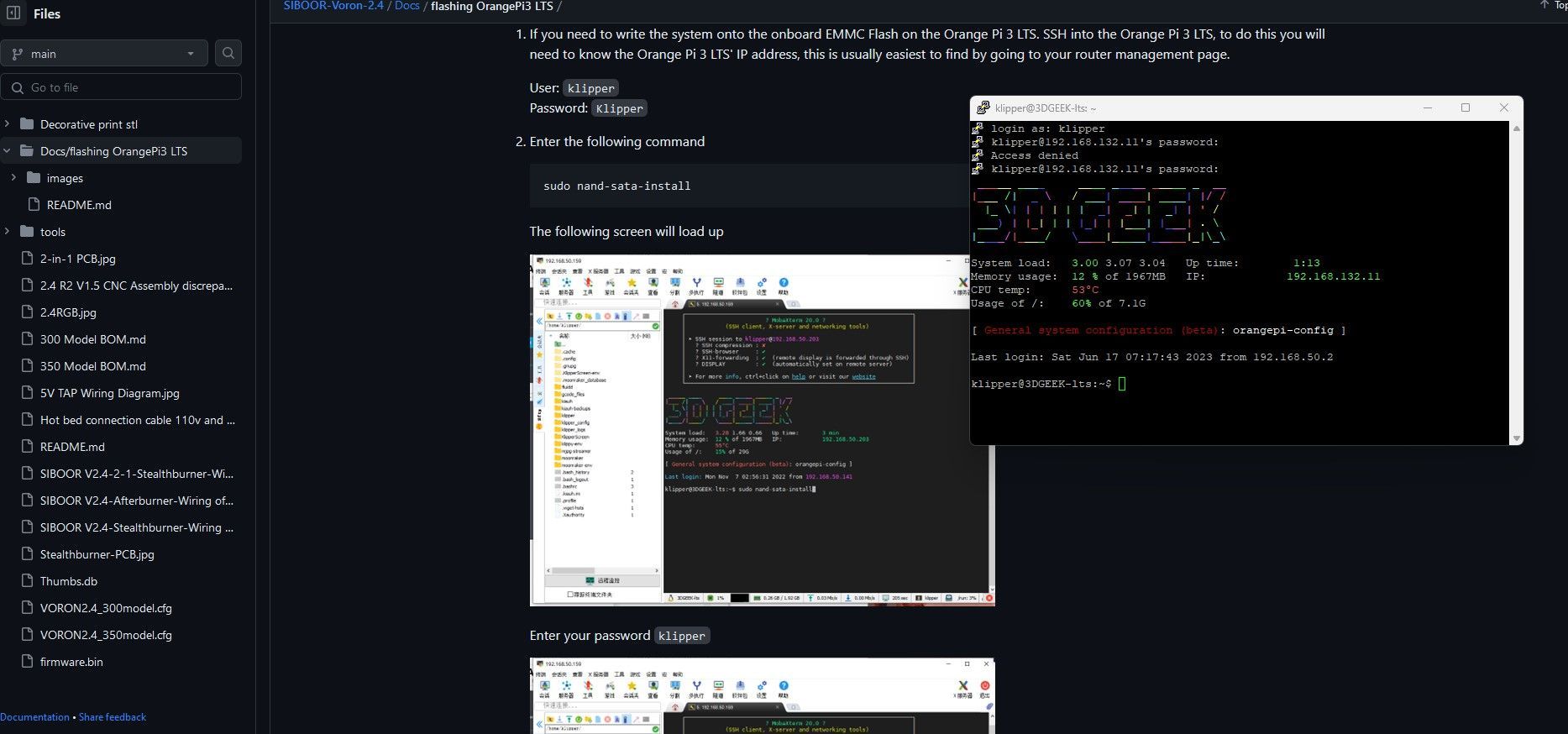
Task: Click flashing OrangePi3 LTS in the breadcrumb
Action: click(x=492, y=6)
